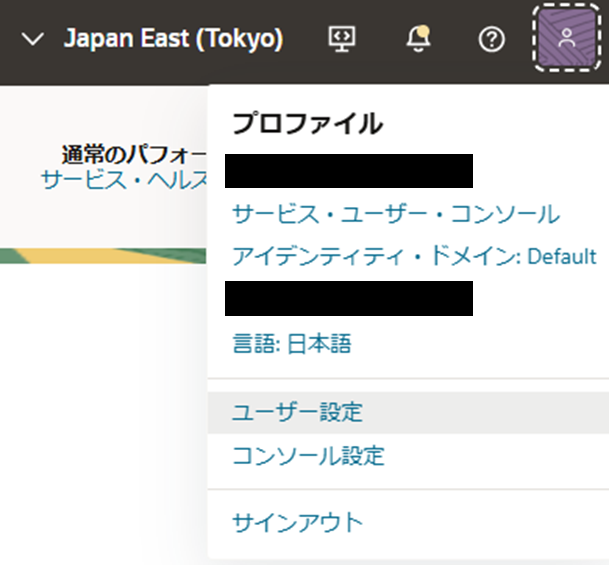This screenshot has height=565, width=609.
Task: Open the notifications bell icon
Action: click(418, 39)
